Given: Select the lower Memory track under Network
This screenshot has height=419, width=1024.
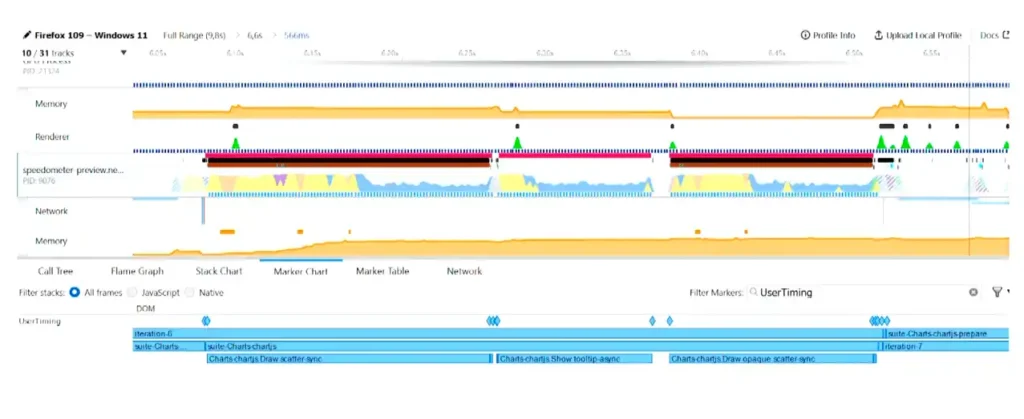Looking at the screenshot, I should (x=51, y=241).
